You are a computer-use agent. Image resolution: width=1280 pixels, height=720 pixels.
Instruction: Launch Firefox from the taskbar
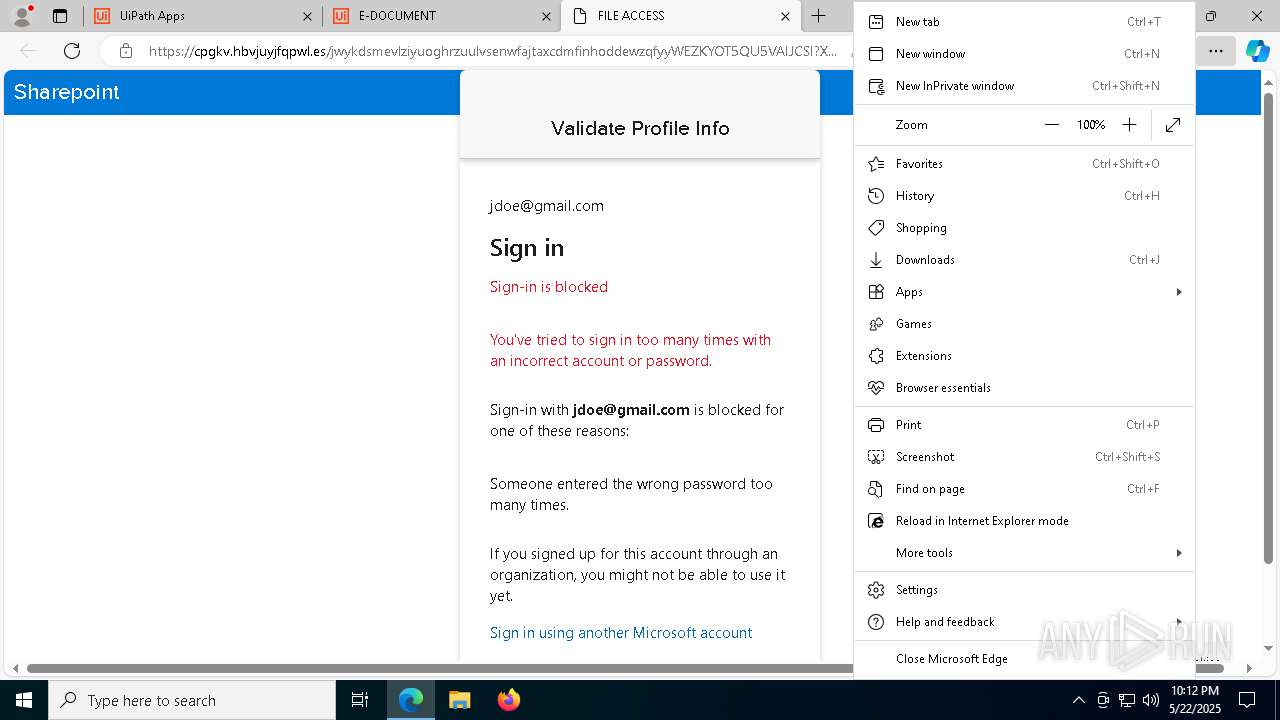pos(508,700)
